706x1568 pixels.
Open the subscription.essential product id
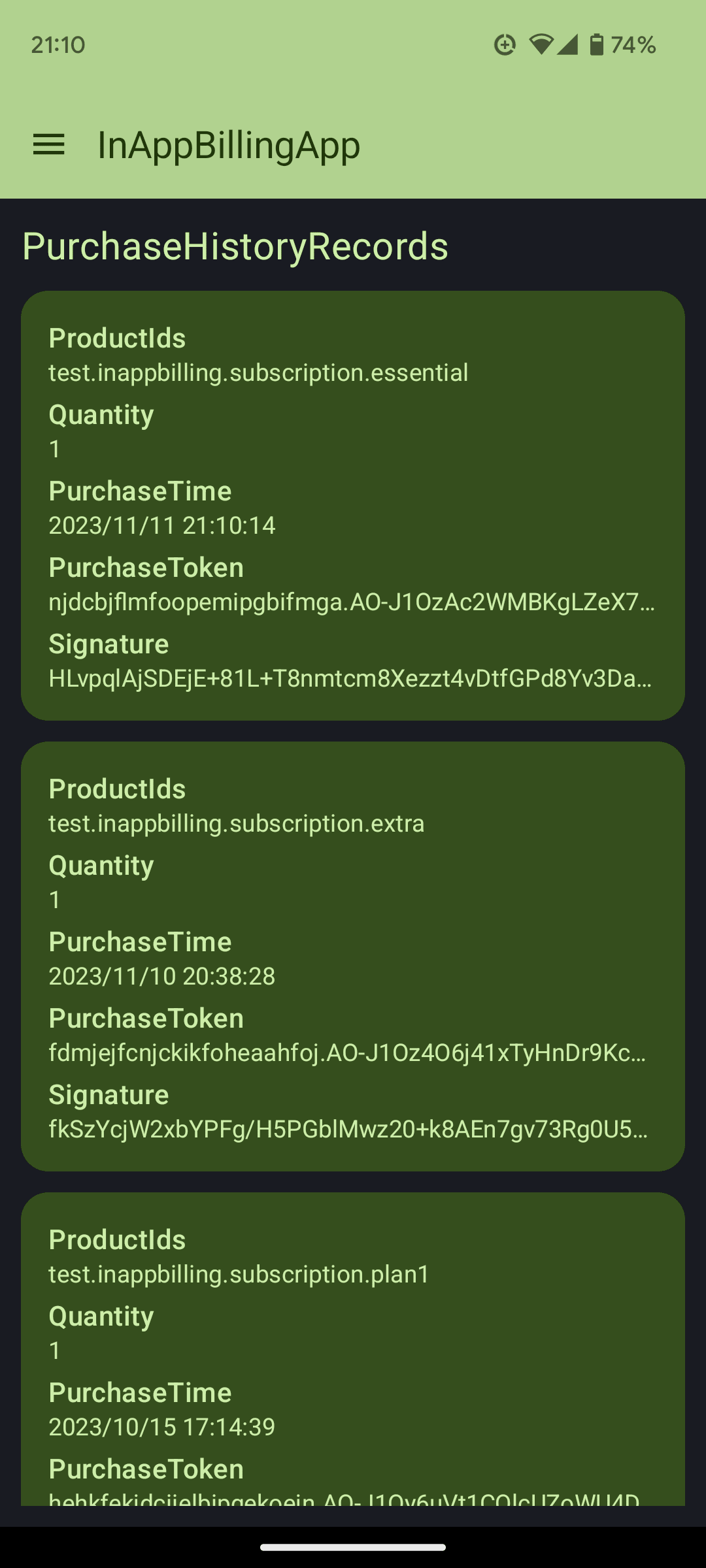(258, 373)
